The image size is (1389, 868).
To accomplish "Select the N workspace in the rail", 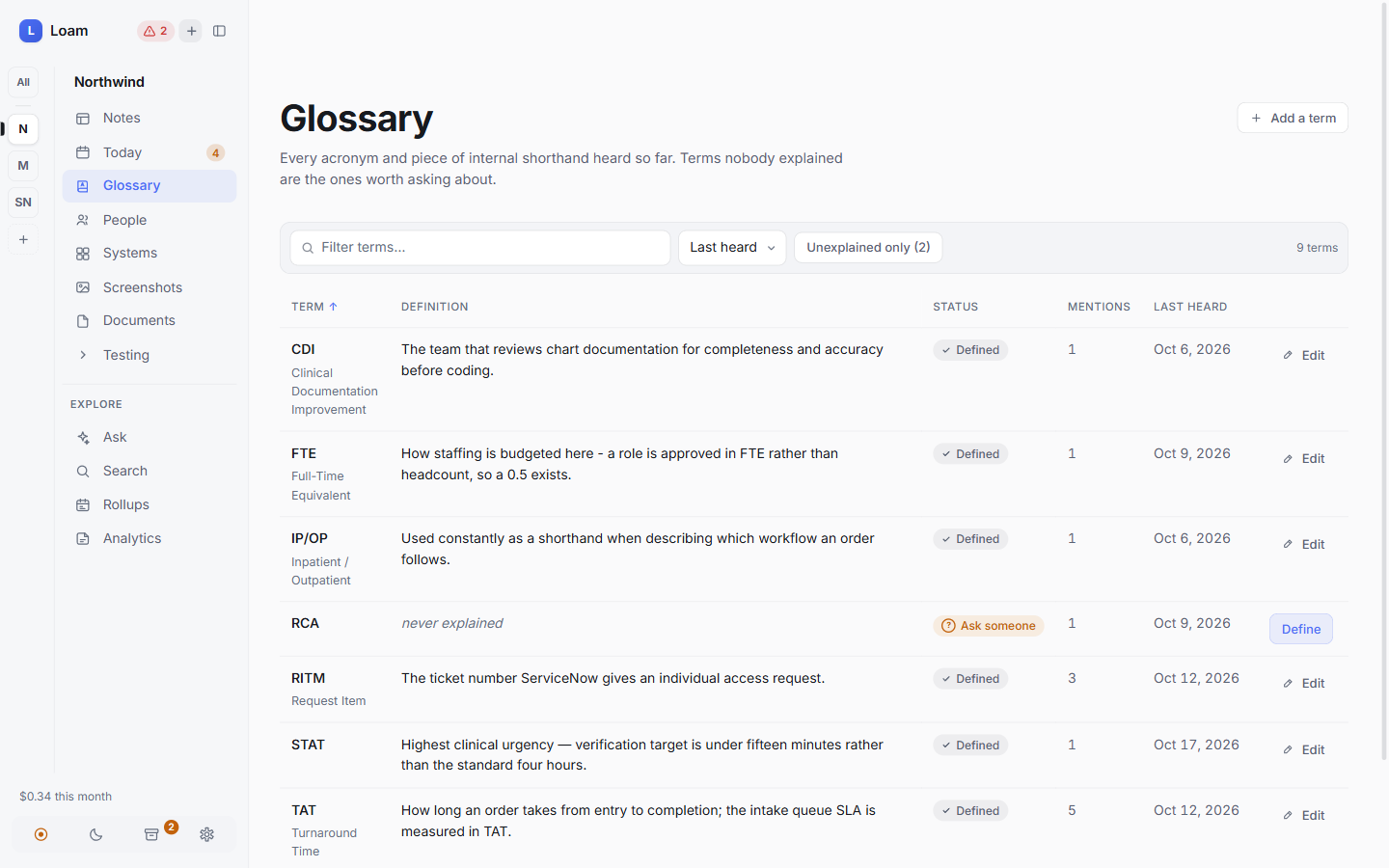I will click(x=23, y=129).
